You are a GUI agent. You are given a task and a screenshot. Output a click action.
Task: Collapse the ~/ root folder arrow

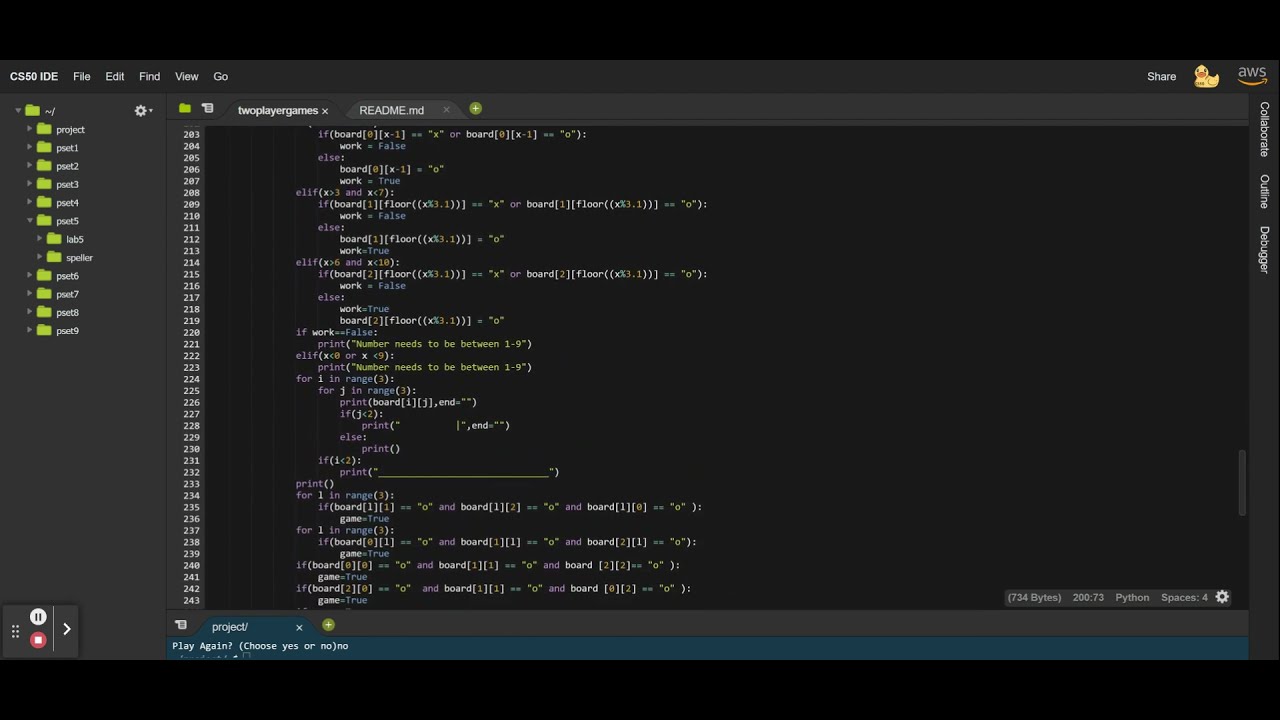[x=18, y=111]
